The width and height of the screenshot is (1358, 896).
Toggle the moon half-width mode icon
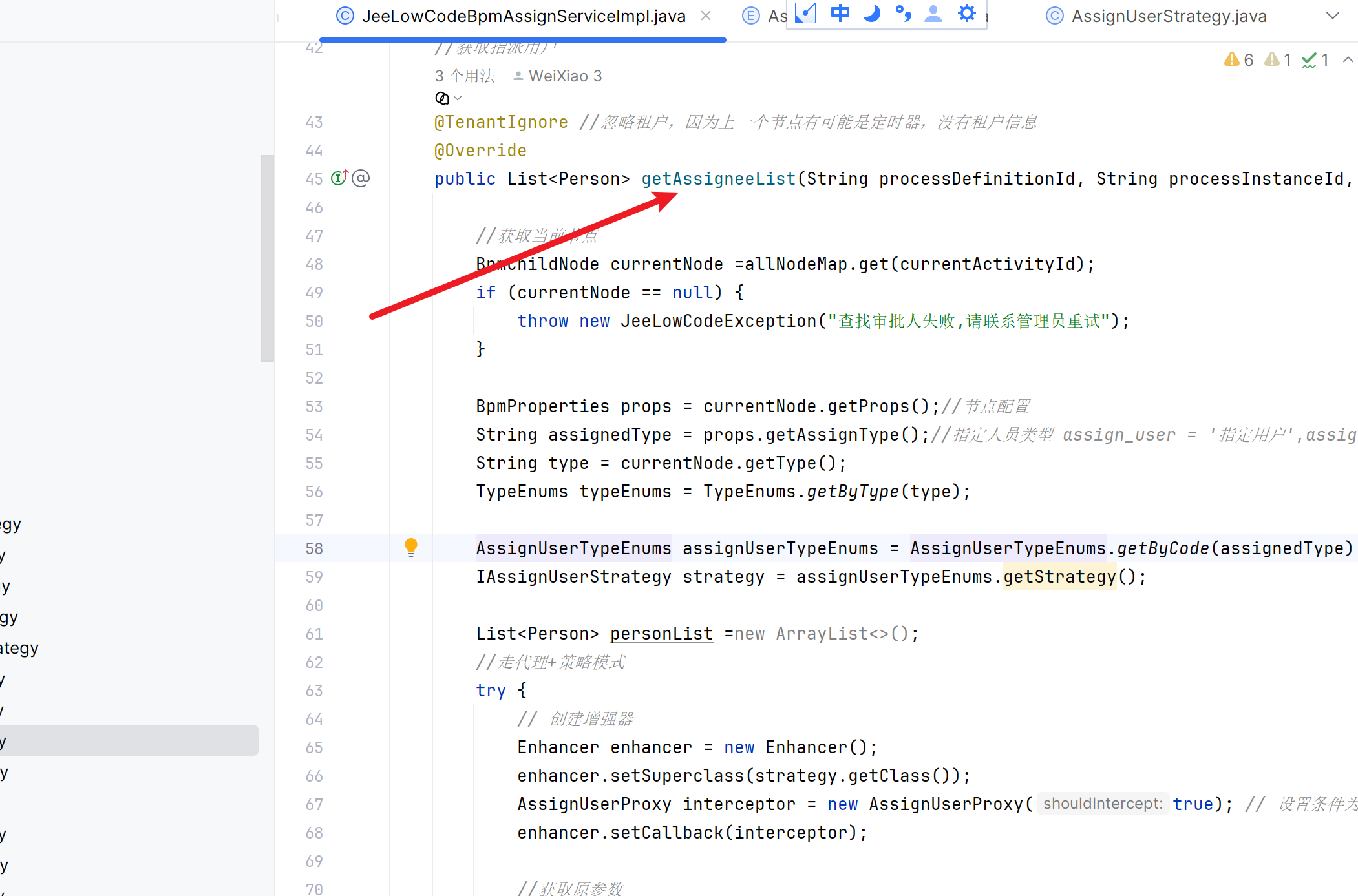coord(871,14)
